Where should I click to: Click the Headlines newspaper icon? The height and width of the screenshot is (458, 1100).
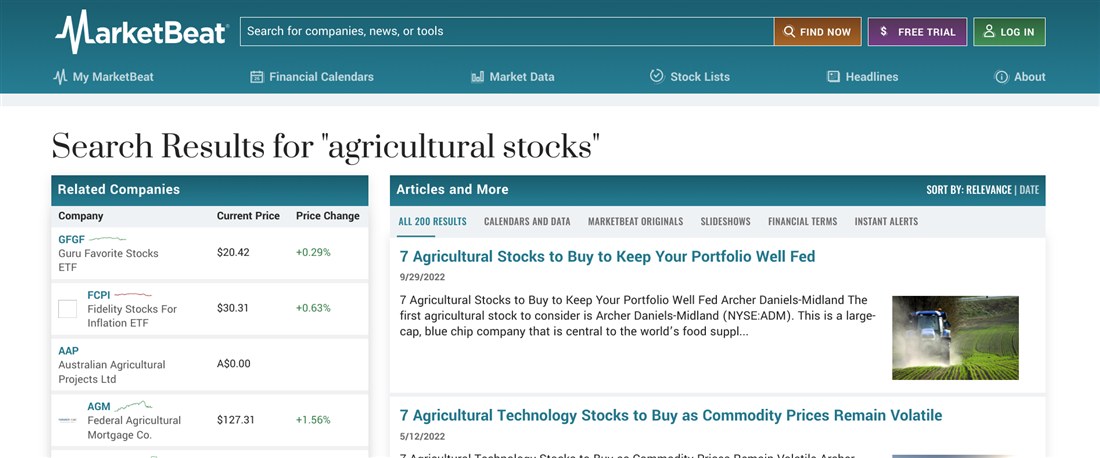coord(833,77)
